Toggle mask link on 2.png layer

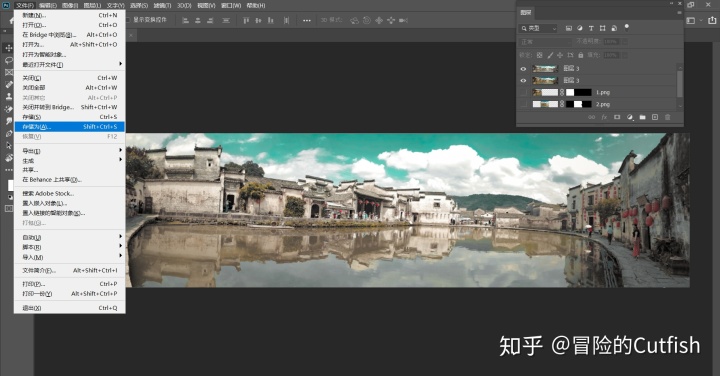pyautogui.click(x=562, y=104)
